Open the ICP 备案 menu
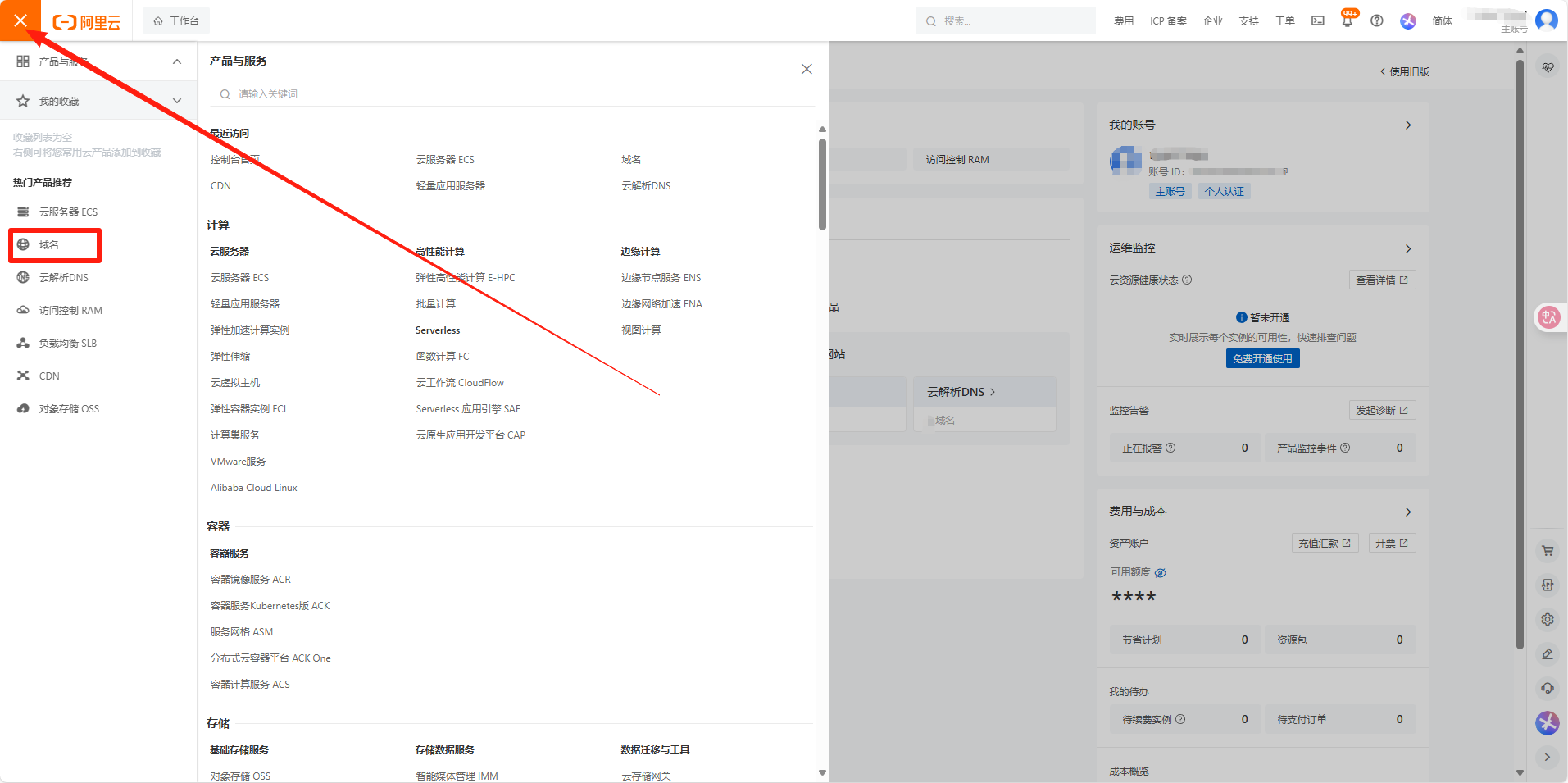Image resolution: width=1568 pixels, height=783 pixels. [1168, 21]
